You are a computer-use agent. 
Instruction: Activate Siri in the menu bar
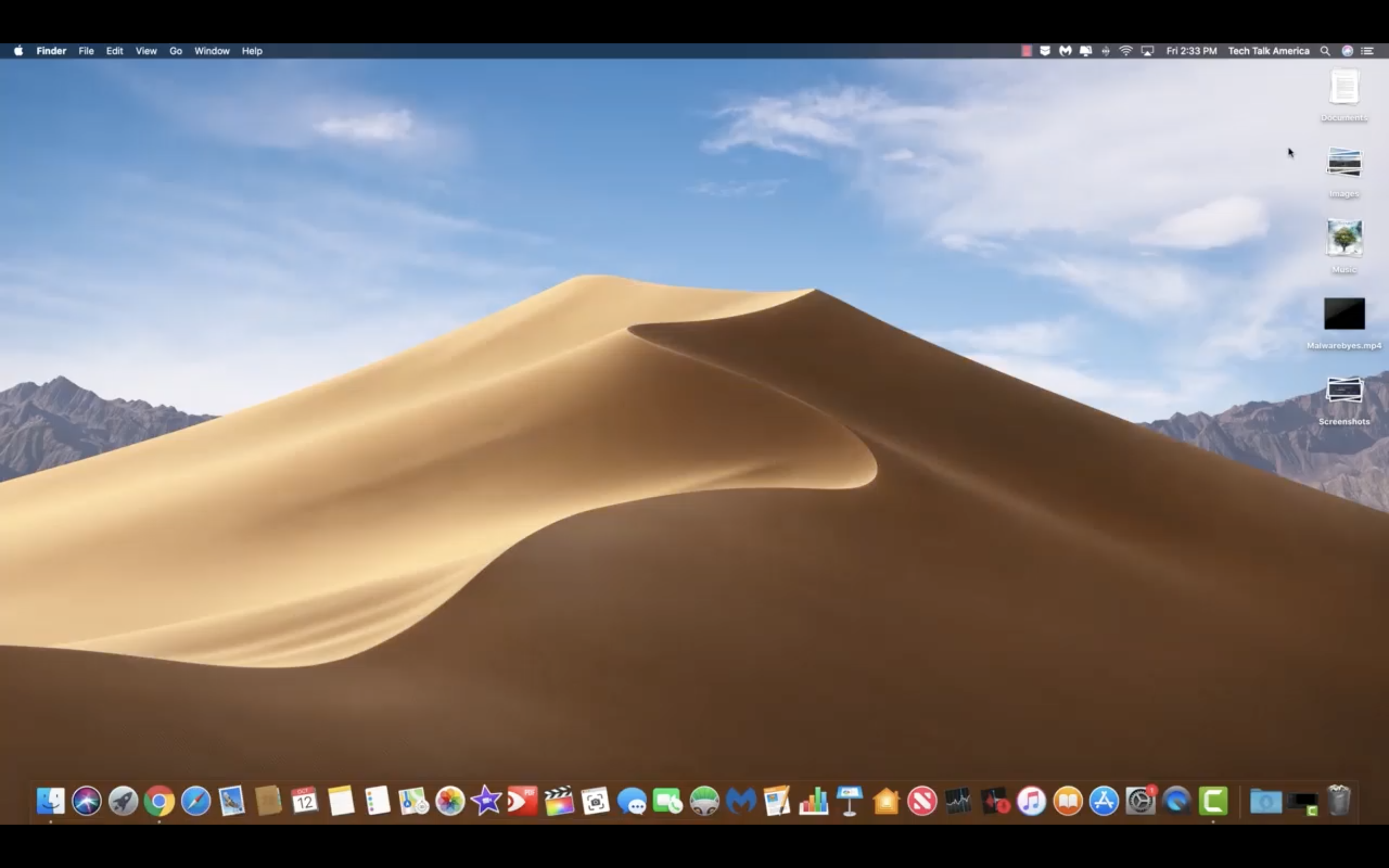click(1347, 51)
